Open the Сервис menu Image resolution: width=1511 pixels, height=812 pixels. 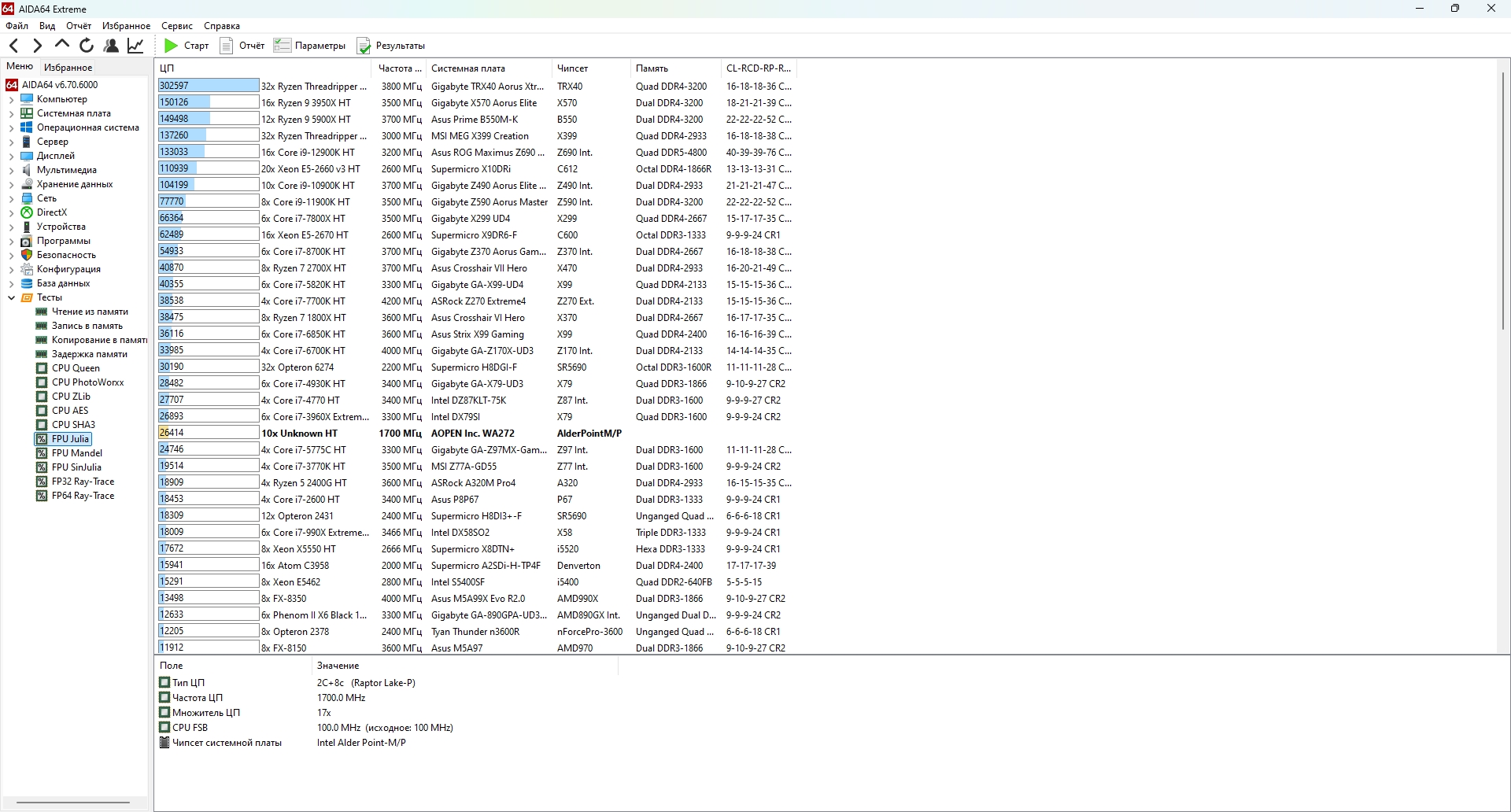[177, 26]
